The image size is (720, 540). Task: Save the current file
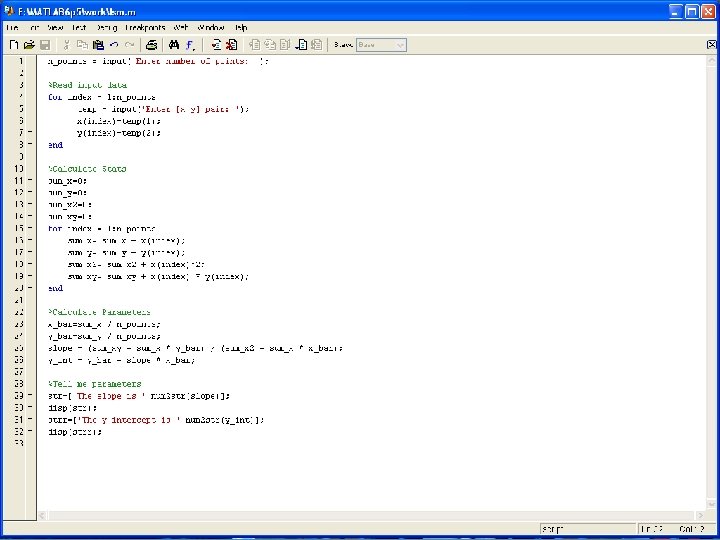(45, 45)
